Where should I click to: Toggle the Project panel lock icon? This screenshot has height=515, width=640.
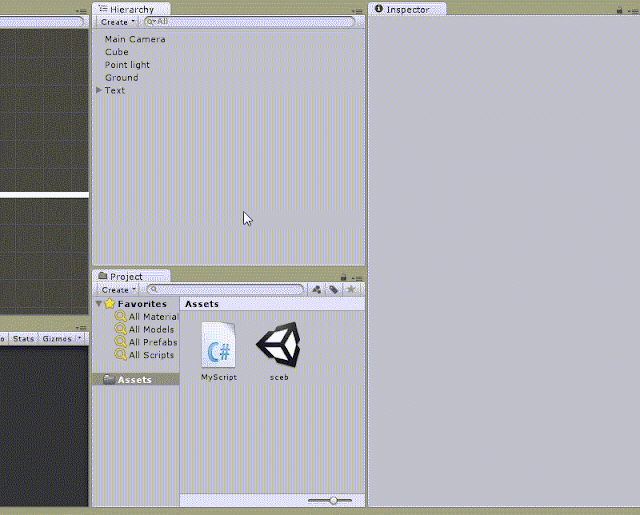pos(344,277)
